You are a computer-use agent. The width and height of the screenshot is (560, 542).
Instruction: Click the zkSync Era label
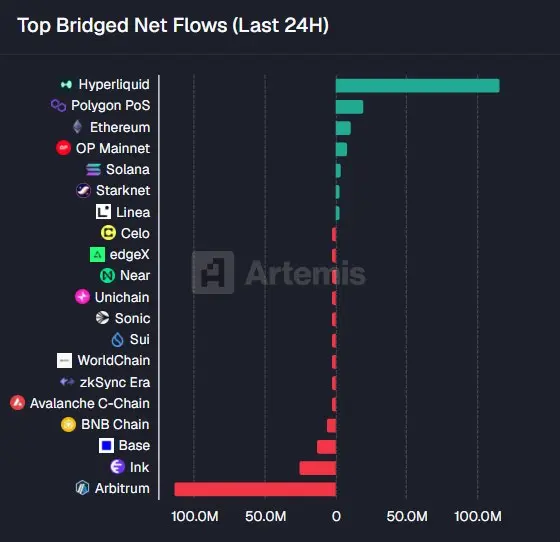tap(115, 382)
